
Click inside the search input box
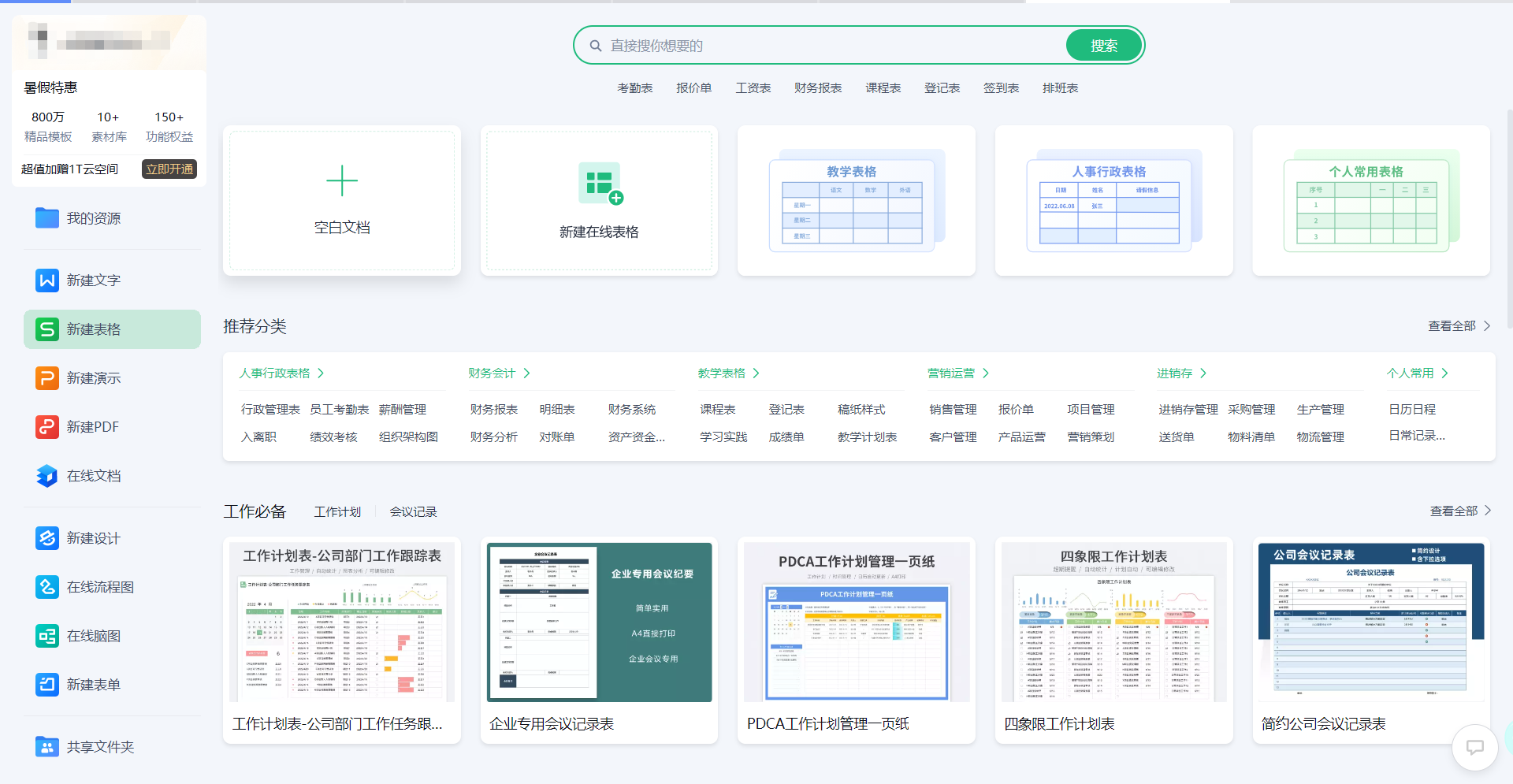788,45
